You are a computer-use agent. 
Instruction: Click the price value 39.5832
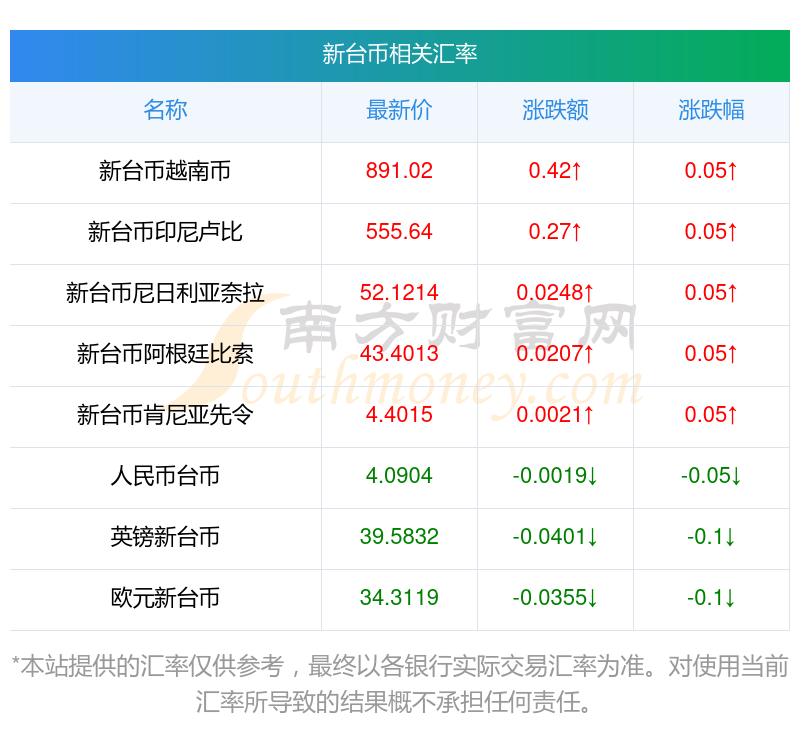point(399,537)
